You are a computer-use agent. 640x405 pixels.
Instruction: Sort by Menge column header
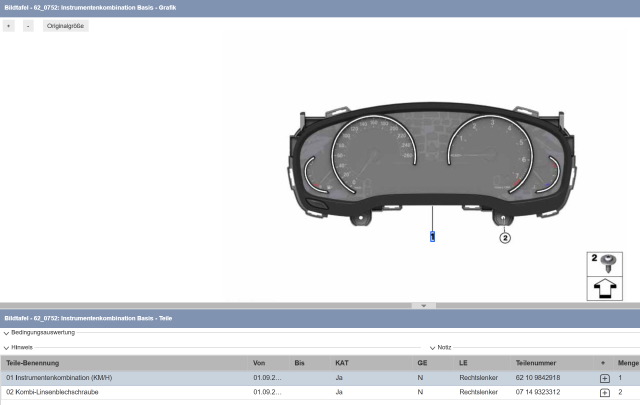pyautogui.click(x=628, y=363)
